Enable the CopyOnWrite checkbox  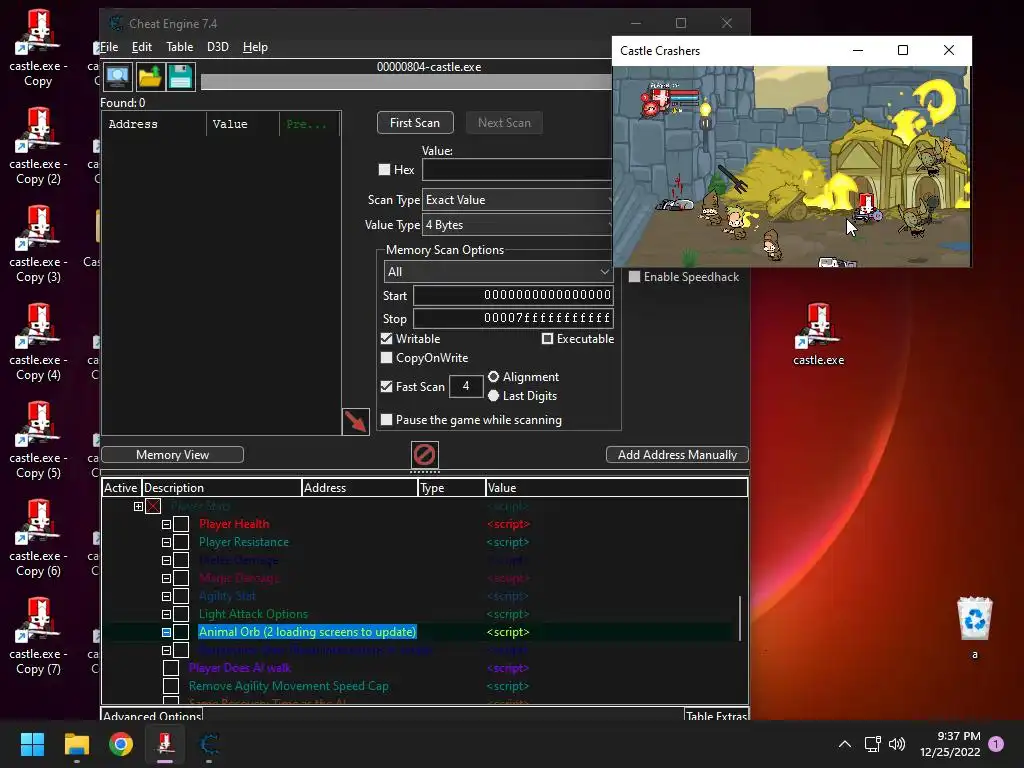[387, 357]
